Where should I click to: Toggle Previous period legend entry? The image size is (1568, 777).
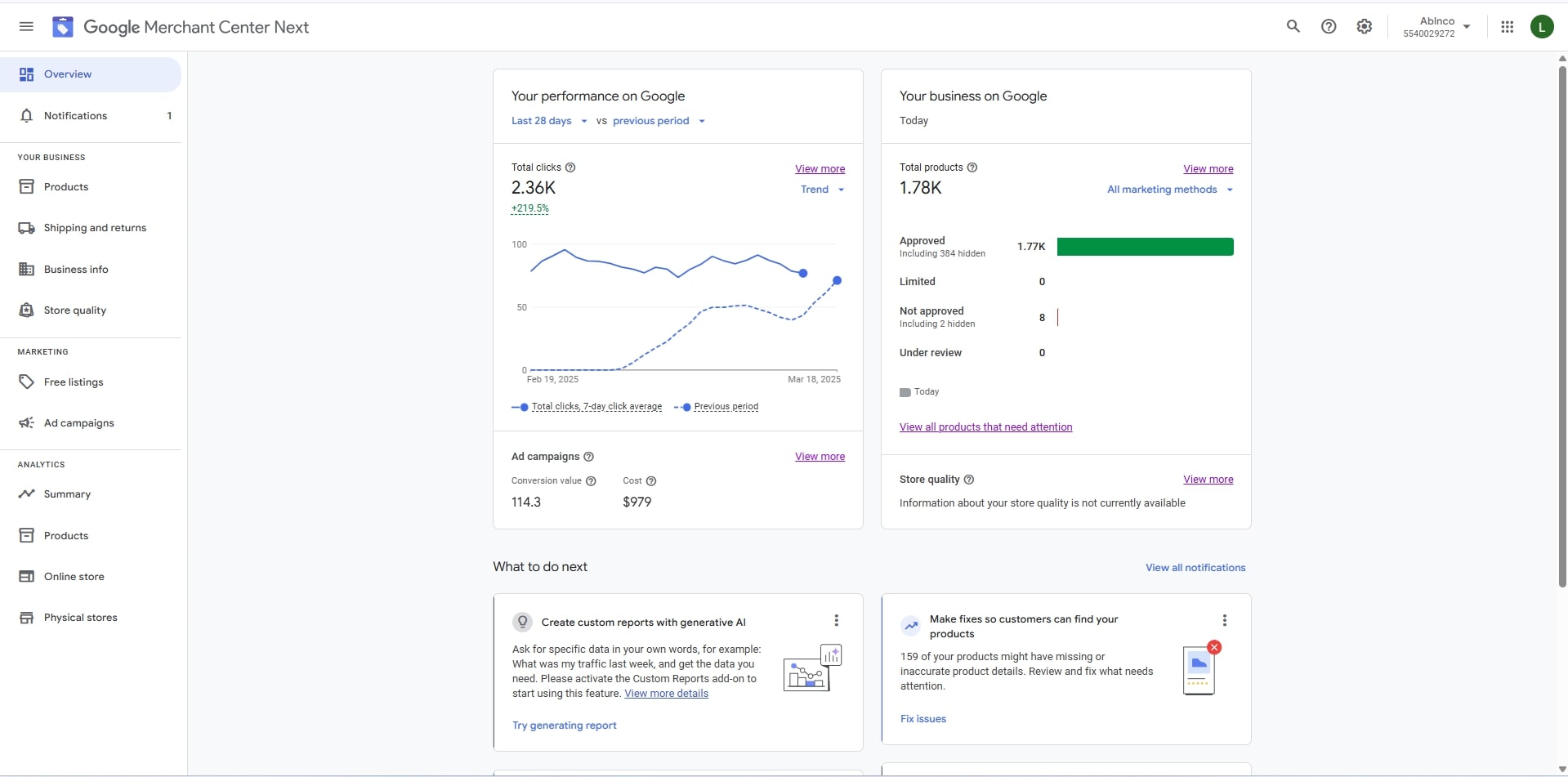click(717, 407)
